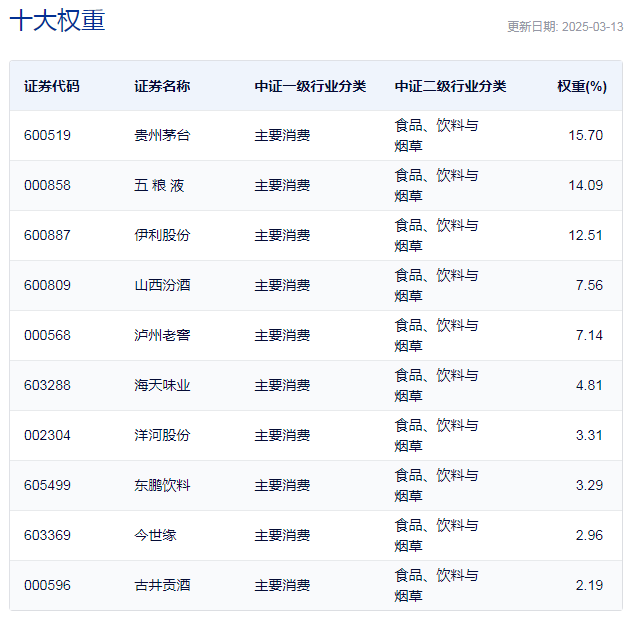Viewport: 631px width, 620px height.
Task: Select stock code 000858
Action: pos(47,185)
